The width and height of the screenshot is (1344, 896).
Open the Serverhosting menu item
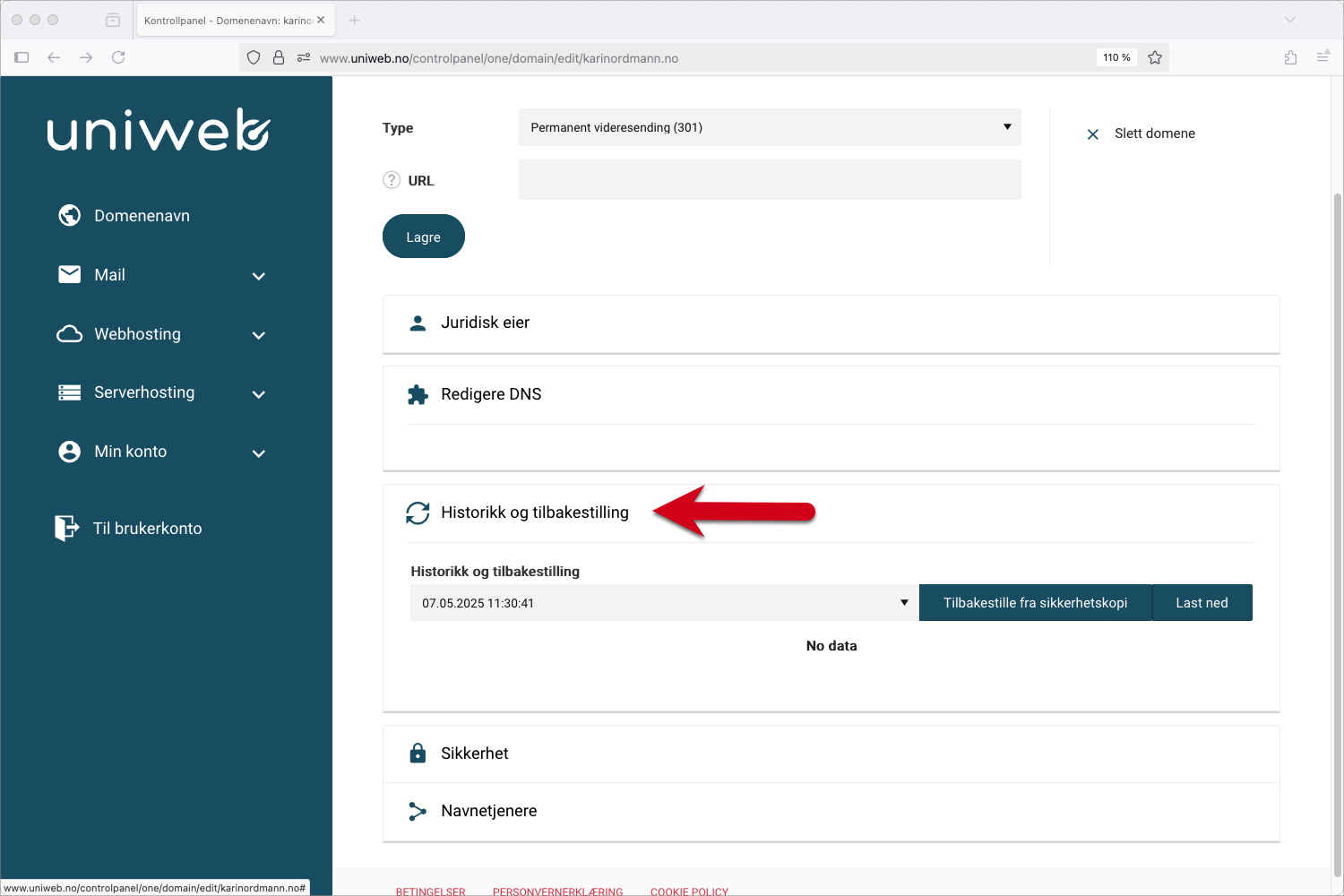tap(144, 392)
